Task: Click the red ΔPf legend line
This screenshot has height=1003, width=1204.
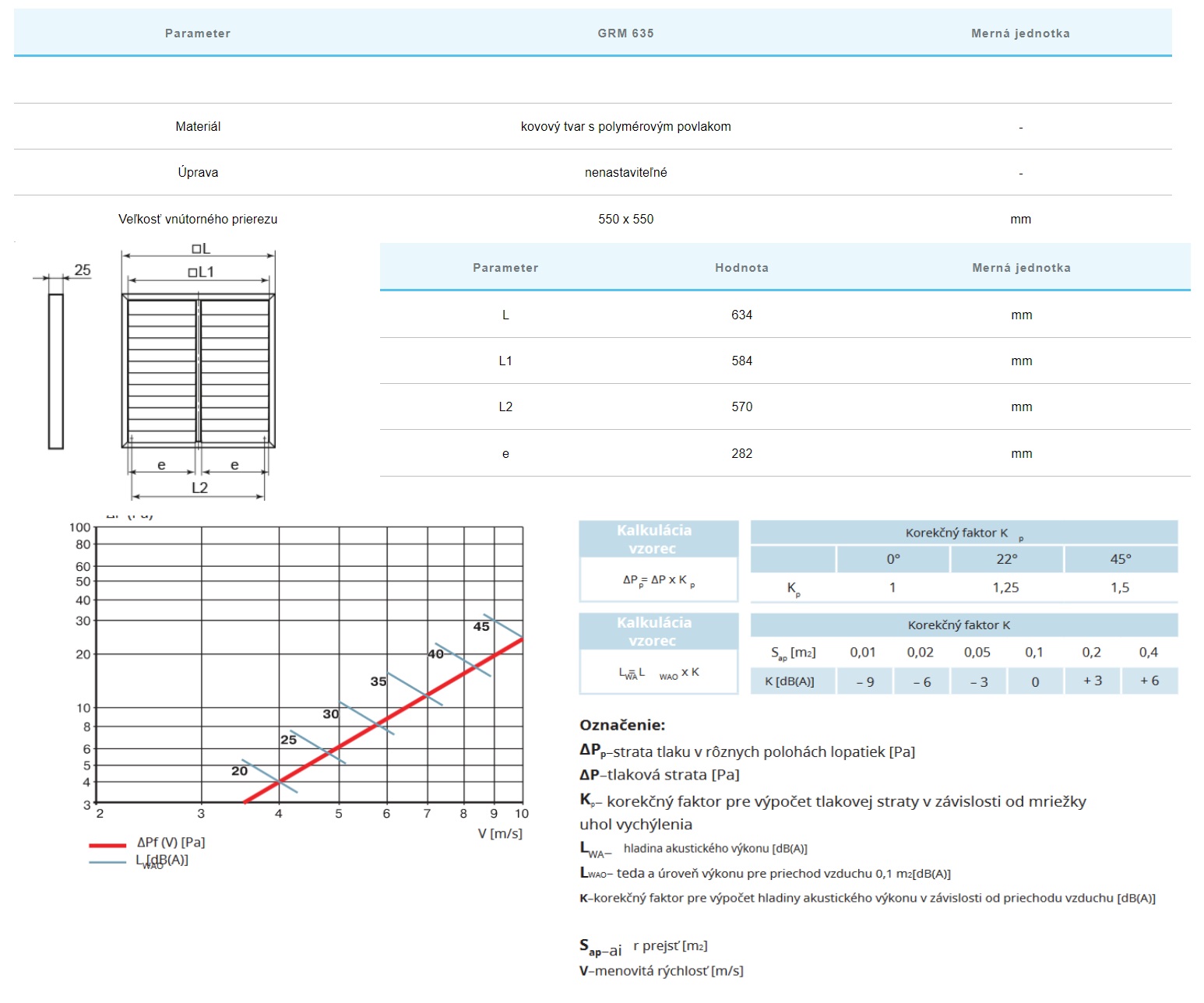Action: tap(107, 845)
